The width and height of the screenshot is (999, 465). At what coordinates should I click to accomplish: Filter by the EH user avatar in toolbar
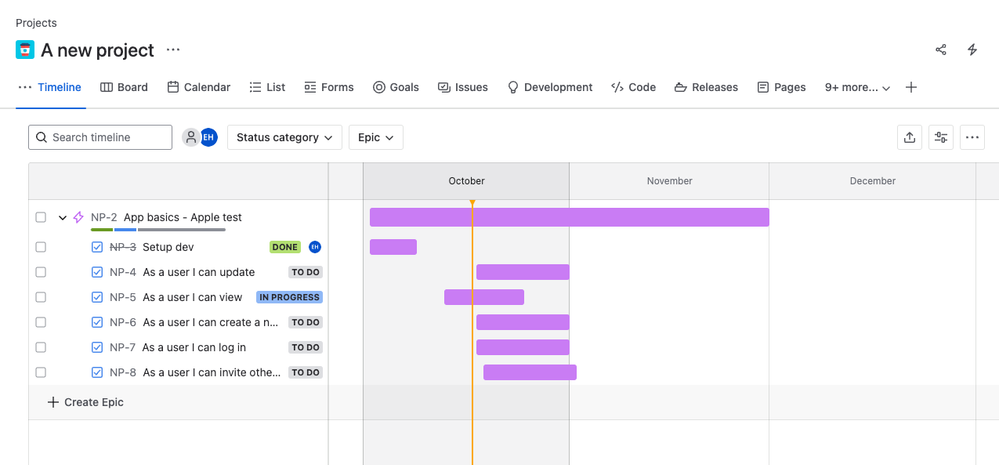[x=208, y=137]
